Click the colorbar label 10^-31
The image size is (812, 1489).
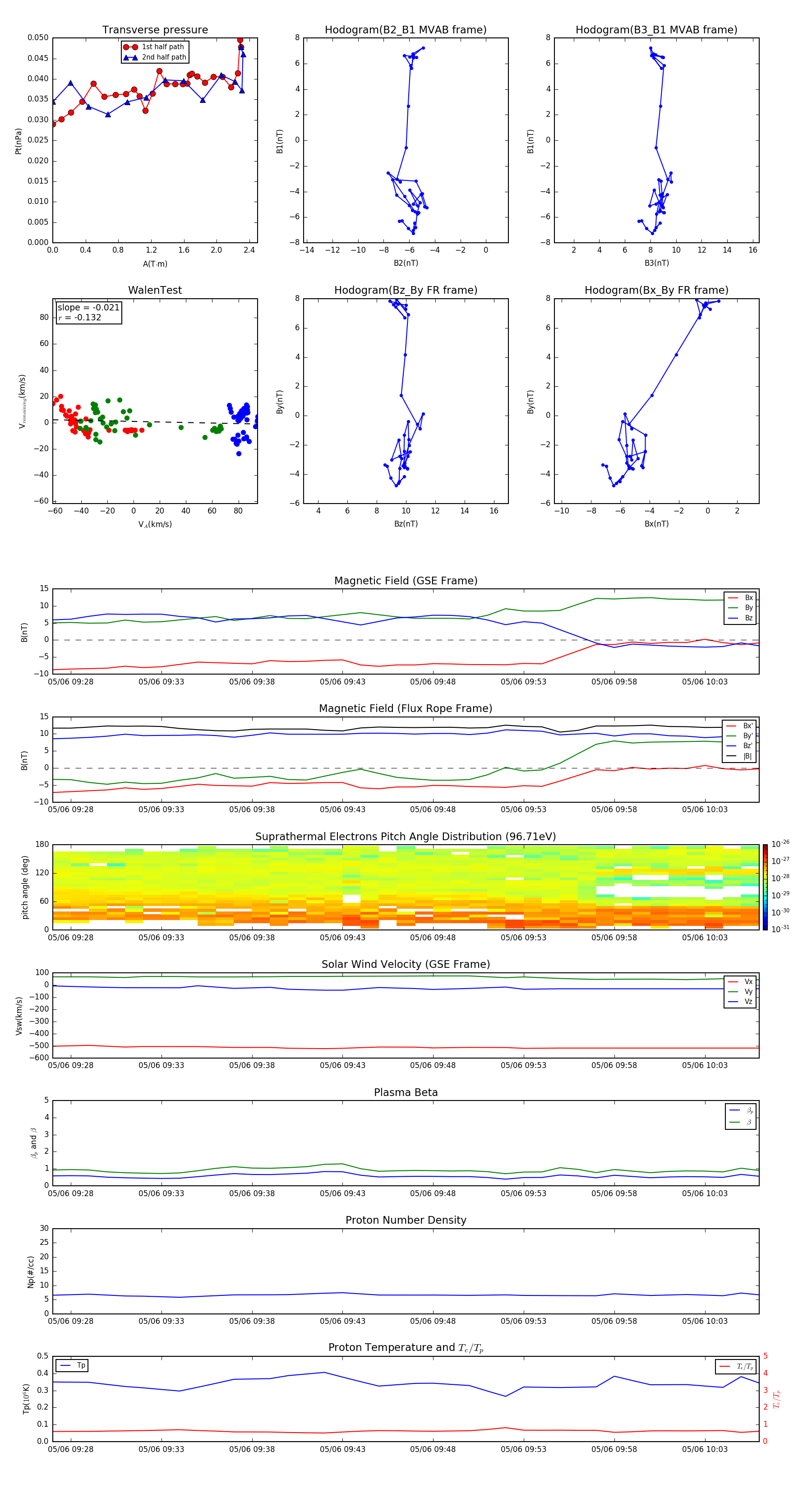(x=780, y=929)
